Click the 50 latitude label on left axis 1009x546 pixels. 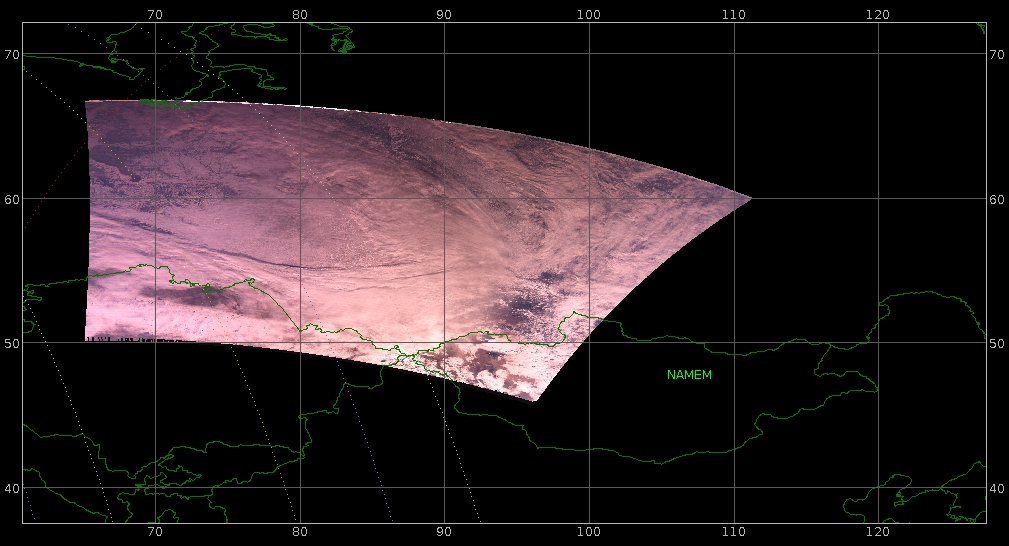(x=12, y=343)
